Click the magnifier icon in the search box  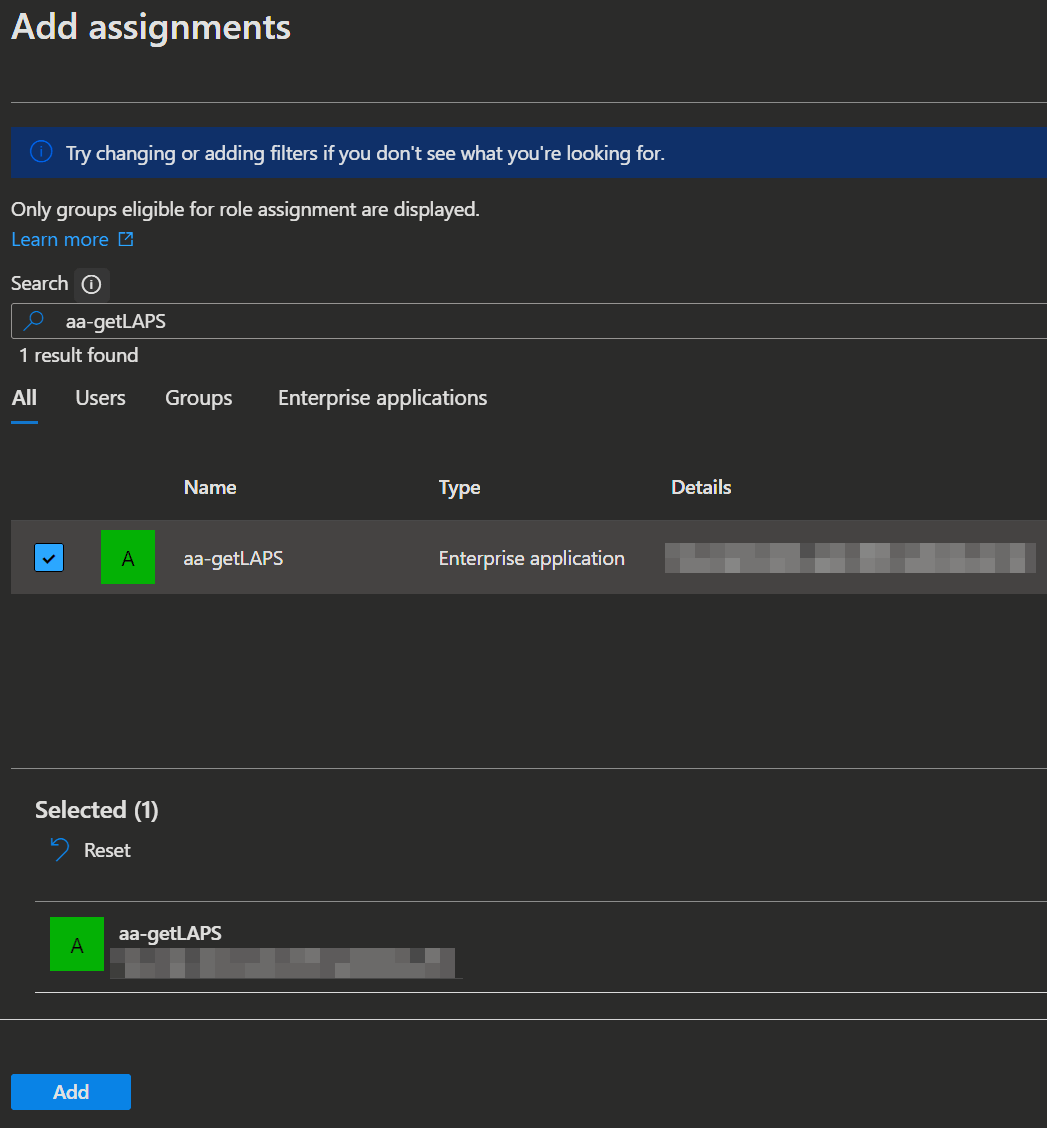click(x=34, y=321)
